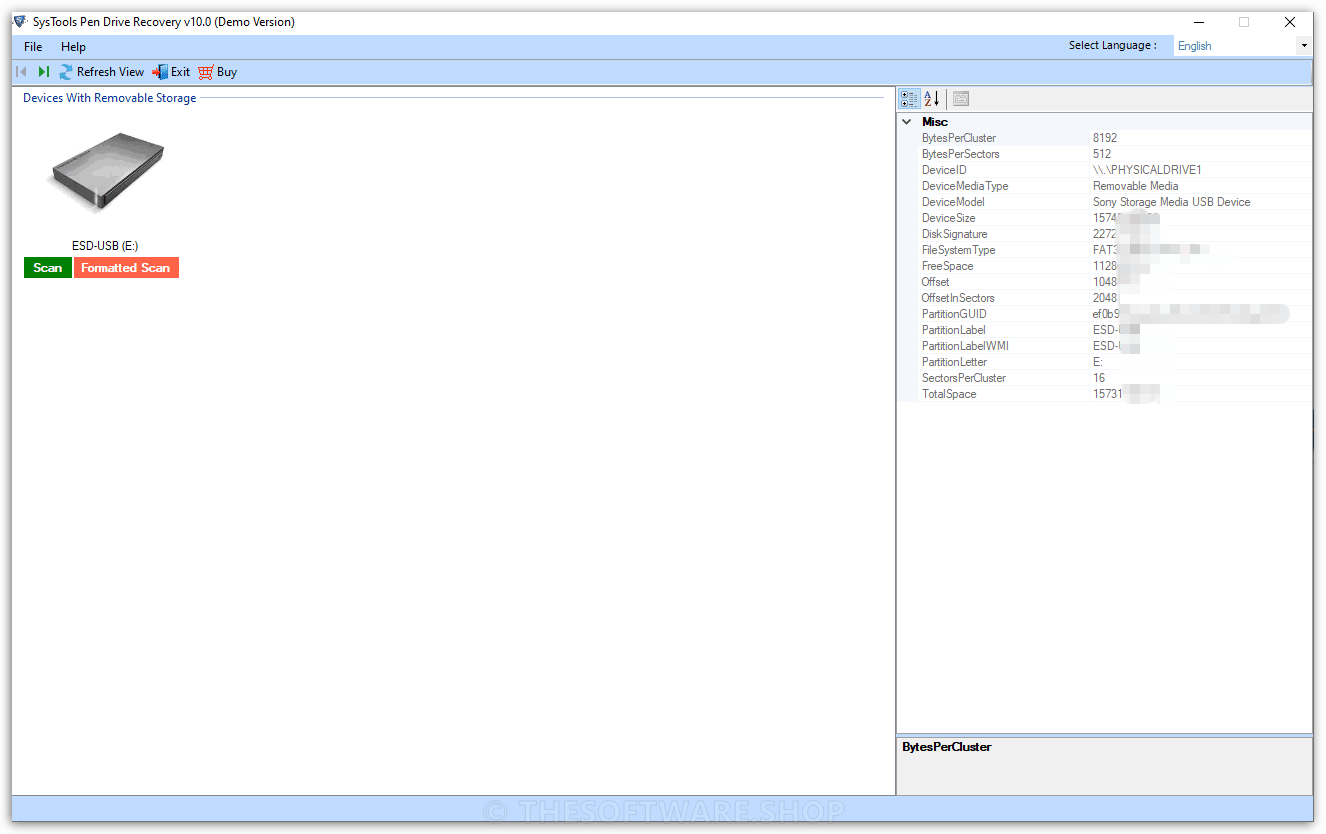The width and height of the screenshot is (1326, 834).
Task: Click the Exit toolbar button
Action: coord(171,72)
